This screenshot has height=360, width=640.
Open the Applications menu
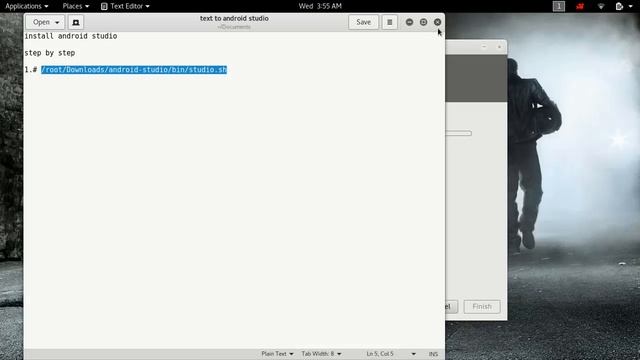27,6
